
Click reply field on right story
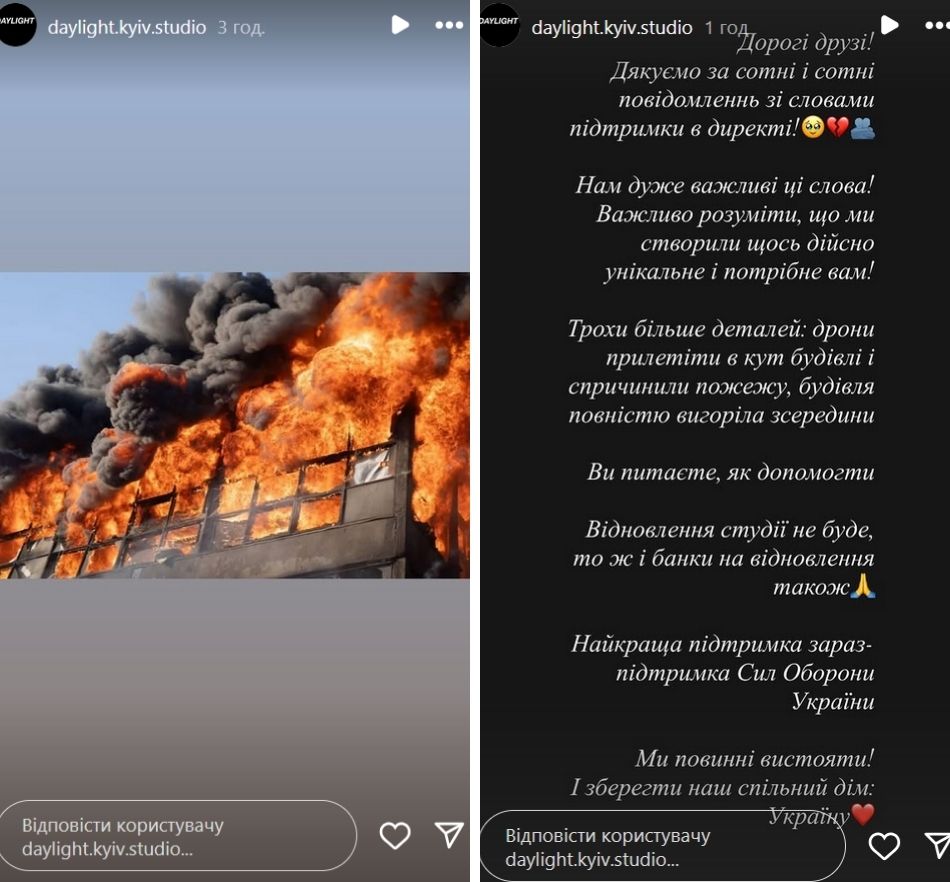(663, 846)
